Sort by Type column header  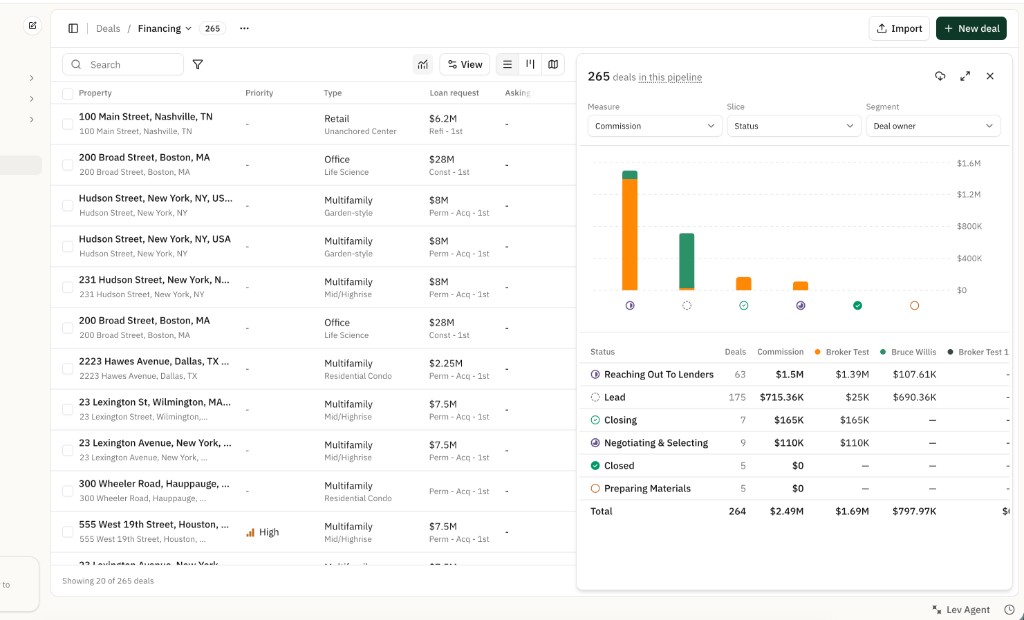pos(333,93)
